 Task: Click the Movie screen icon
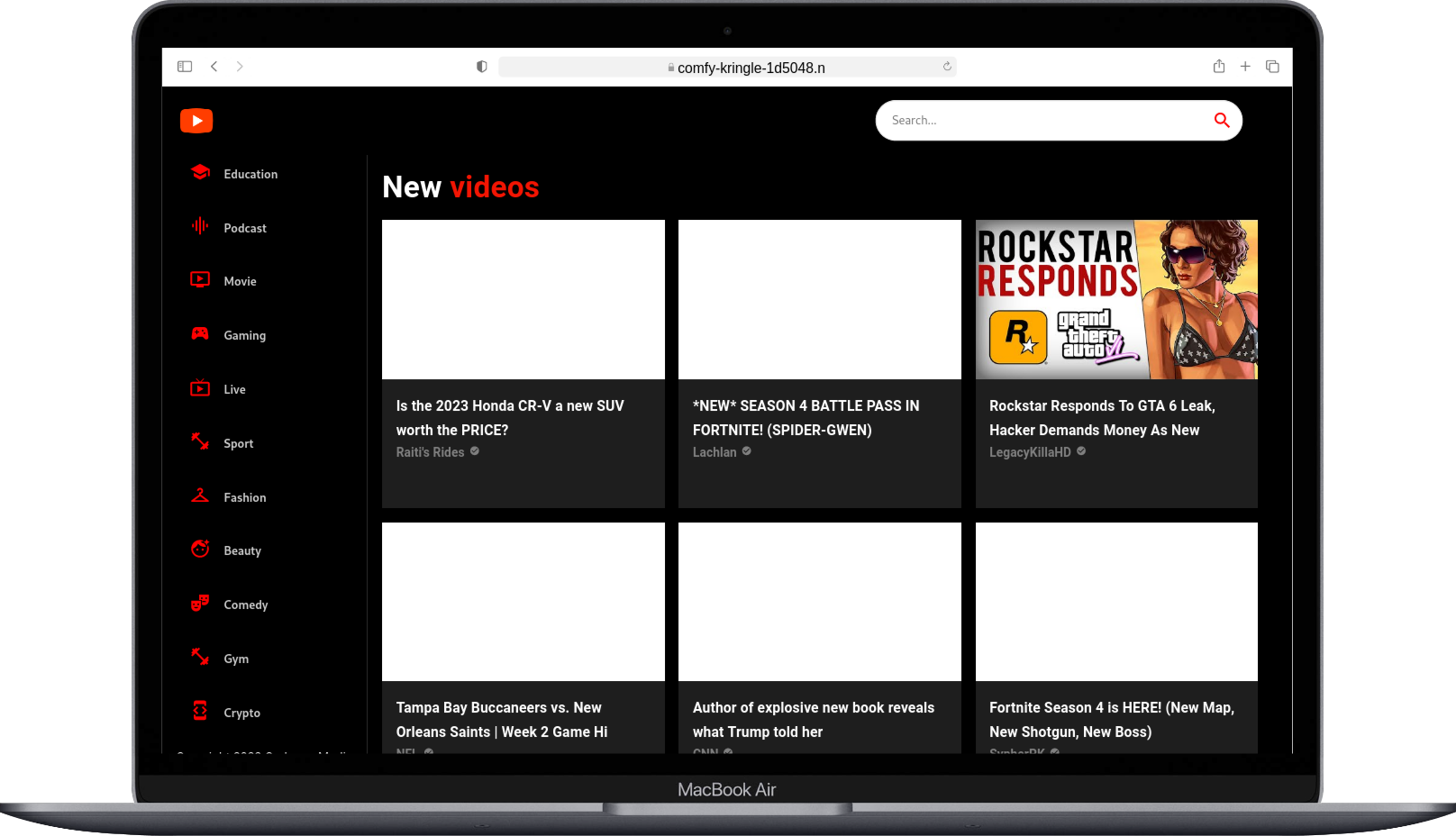(x=200, y=280)
